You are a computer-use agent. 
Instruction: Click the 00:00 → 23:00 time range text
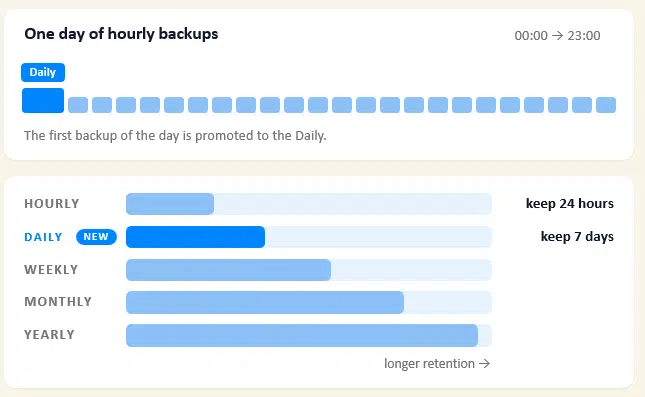[x=557, y=36]
